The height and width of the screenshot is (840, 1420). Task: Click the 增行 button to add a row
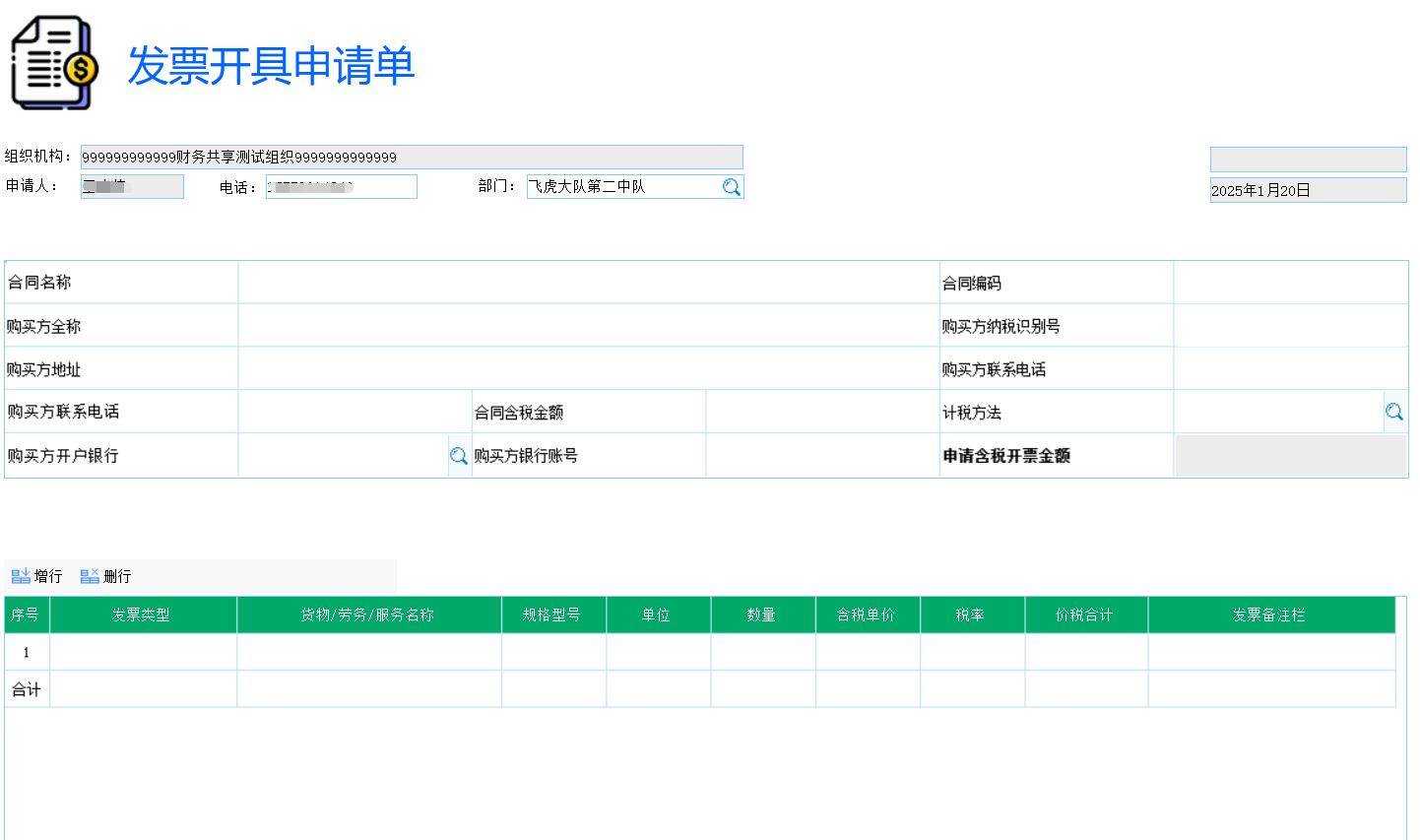[36, 575]
